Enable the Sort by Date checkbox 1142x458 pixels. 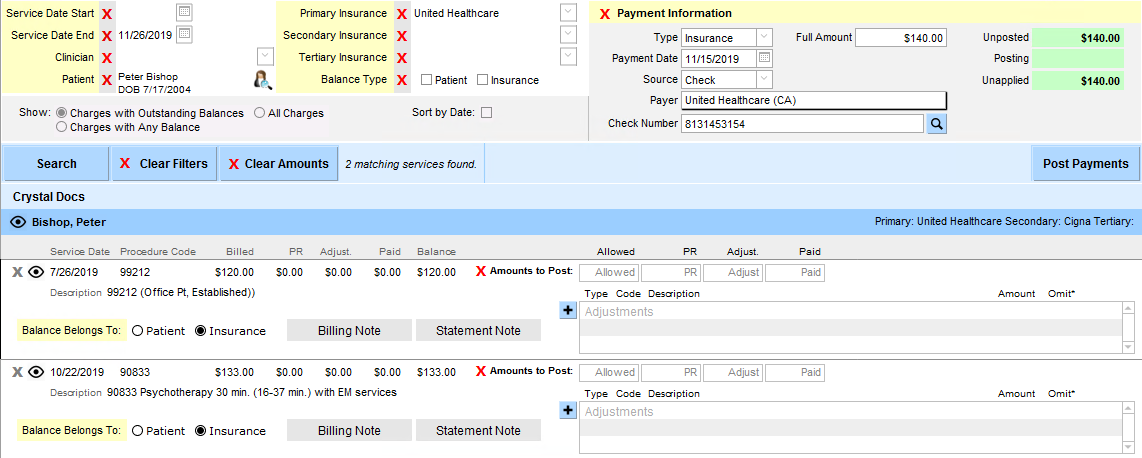(x=487, y=113)
